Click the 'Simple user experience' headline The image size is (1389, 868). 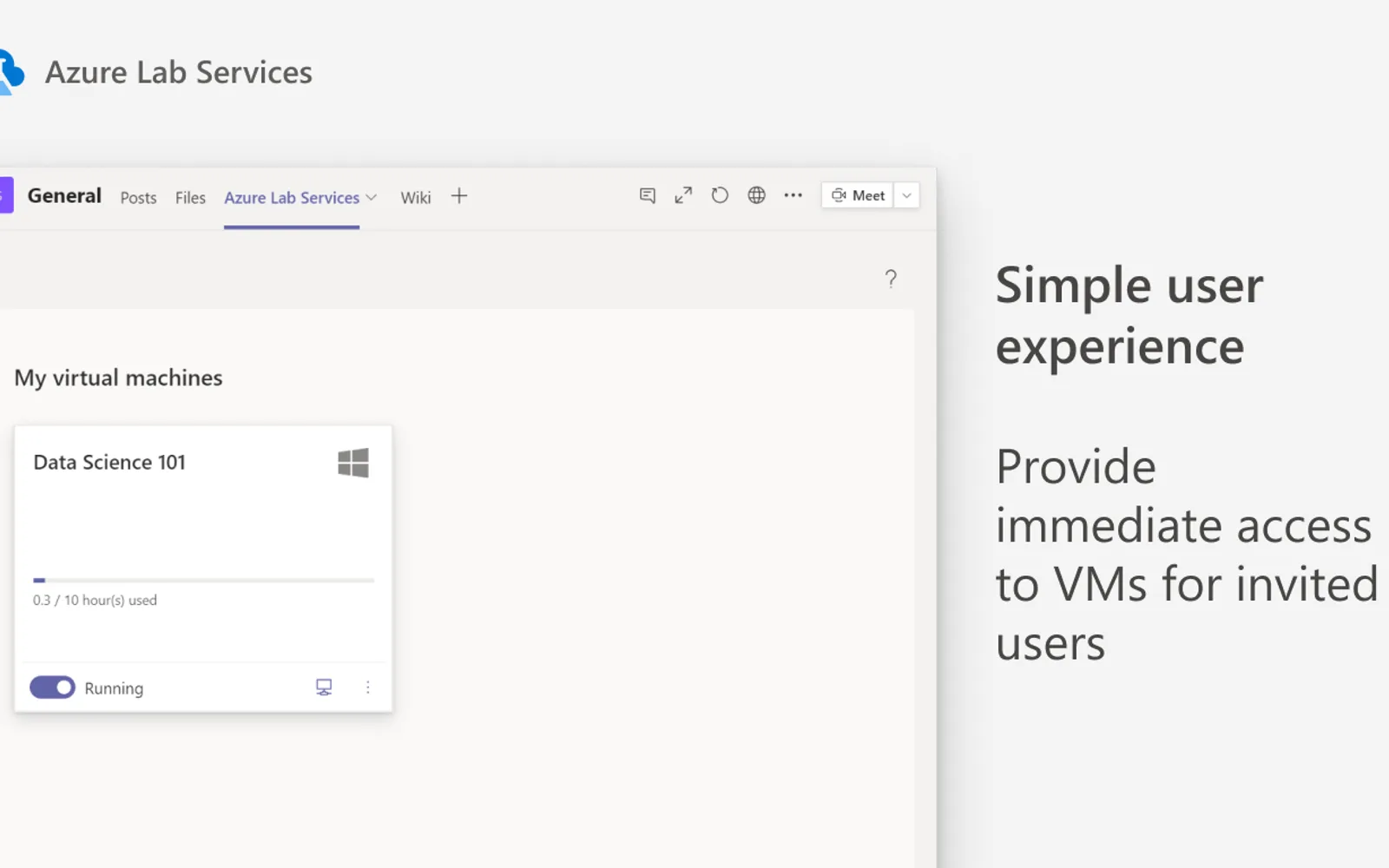pos(1129,316)
